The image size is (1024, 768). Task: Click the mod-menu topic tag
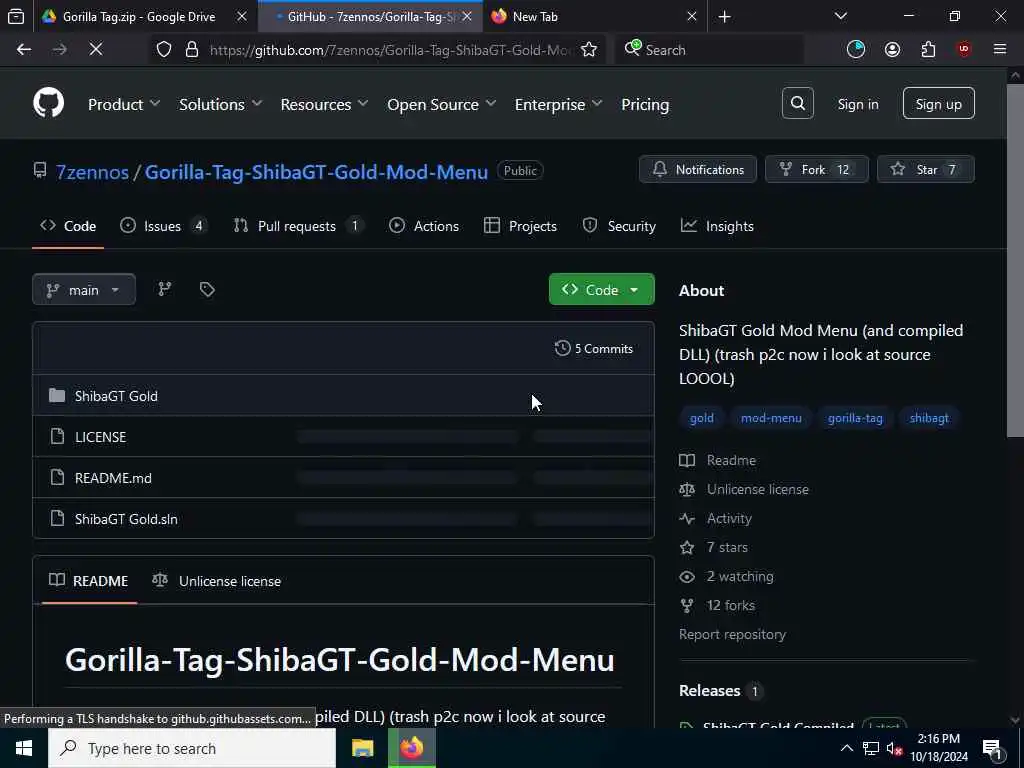coord(771,418)
